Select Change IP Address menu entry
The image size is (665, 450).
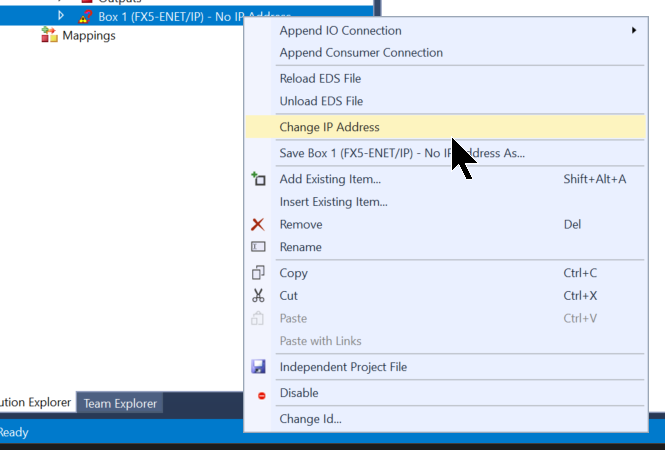329,127
